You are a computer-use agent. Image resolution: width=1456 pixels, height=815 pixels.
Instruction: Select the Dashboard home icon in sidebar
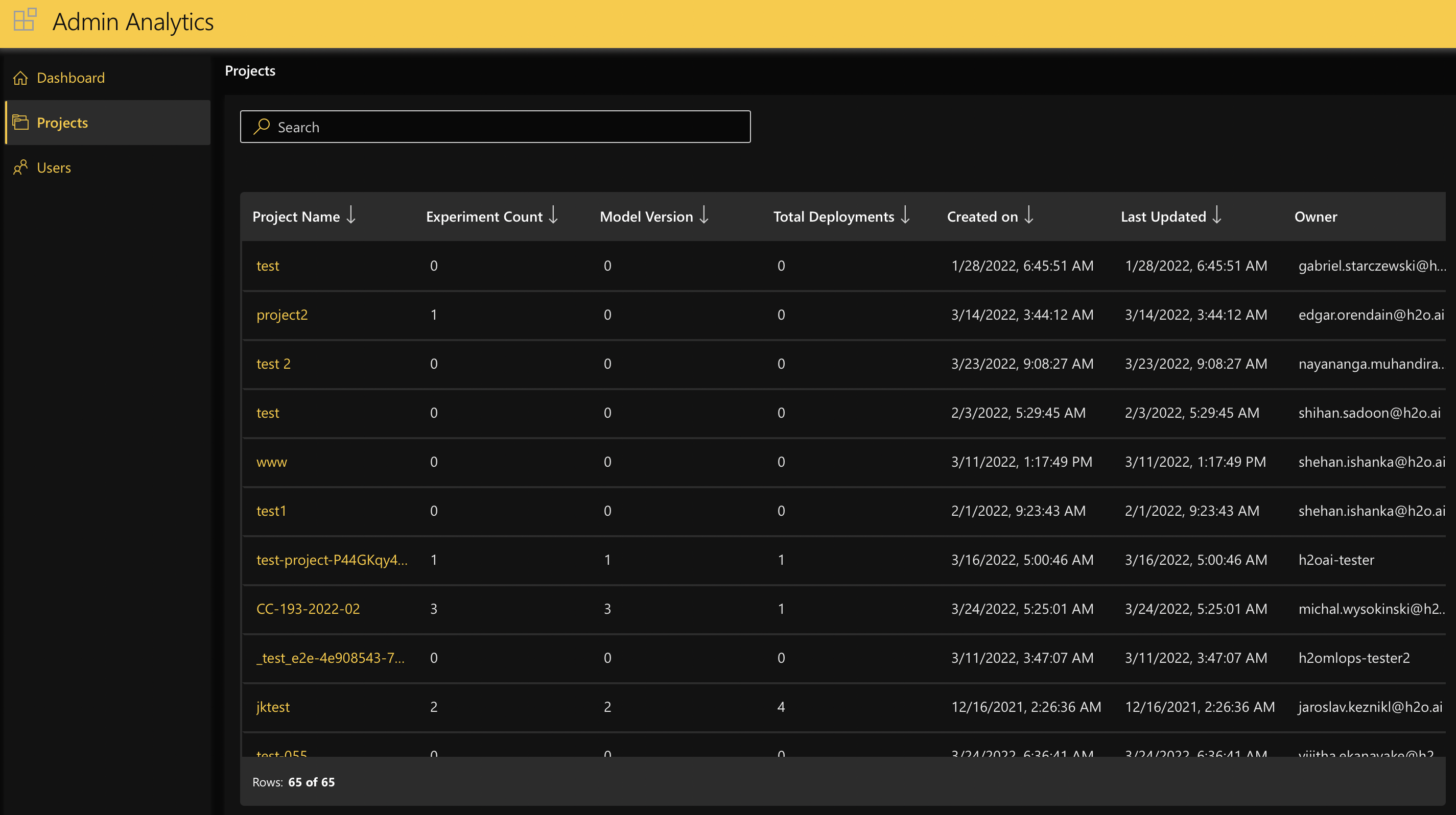[x=20, y=78]
